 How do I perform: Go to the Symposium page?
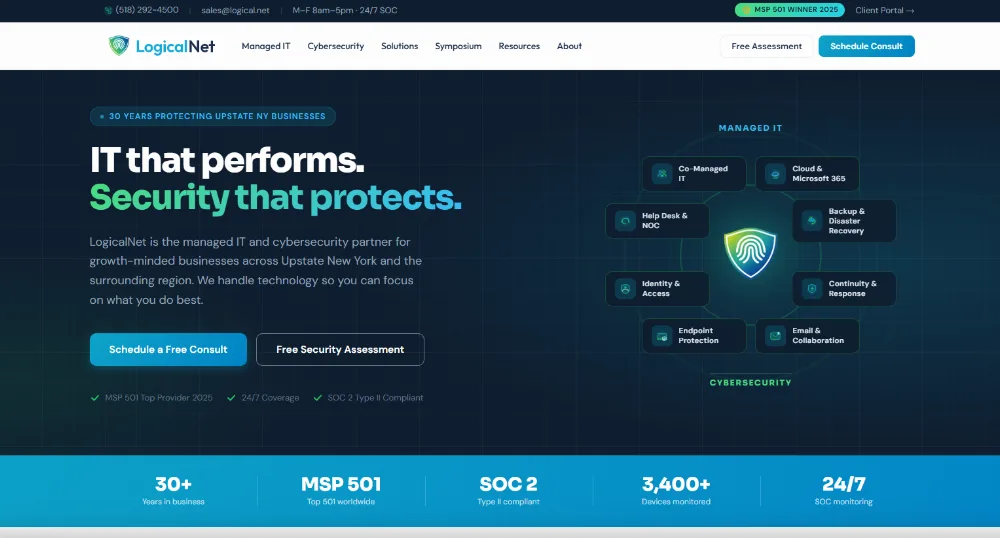click(x=458, y=46)
